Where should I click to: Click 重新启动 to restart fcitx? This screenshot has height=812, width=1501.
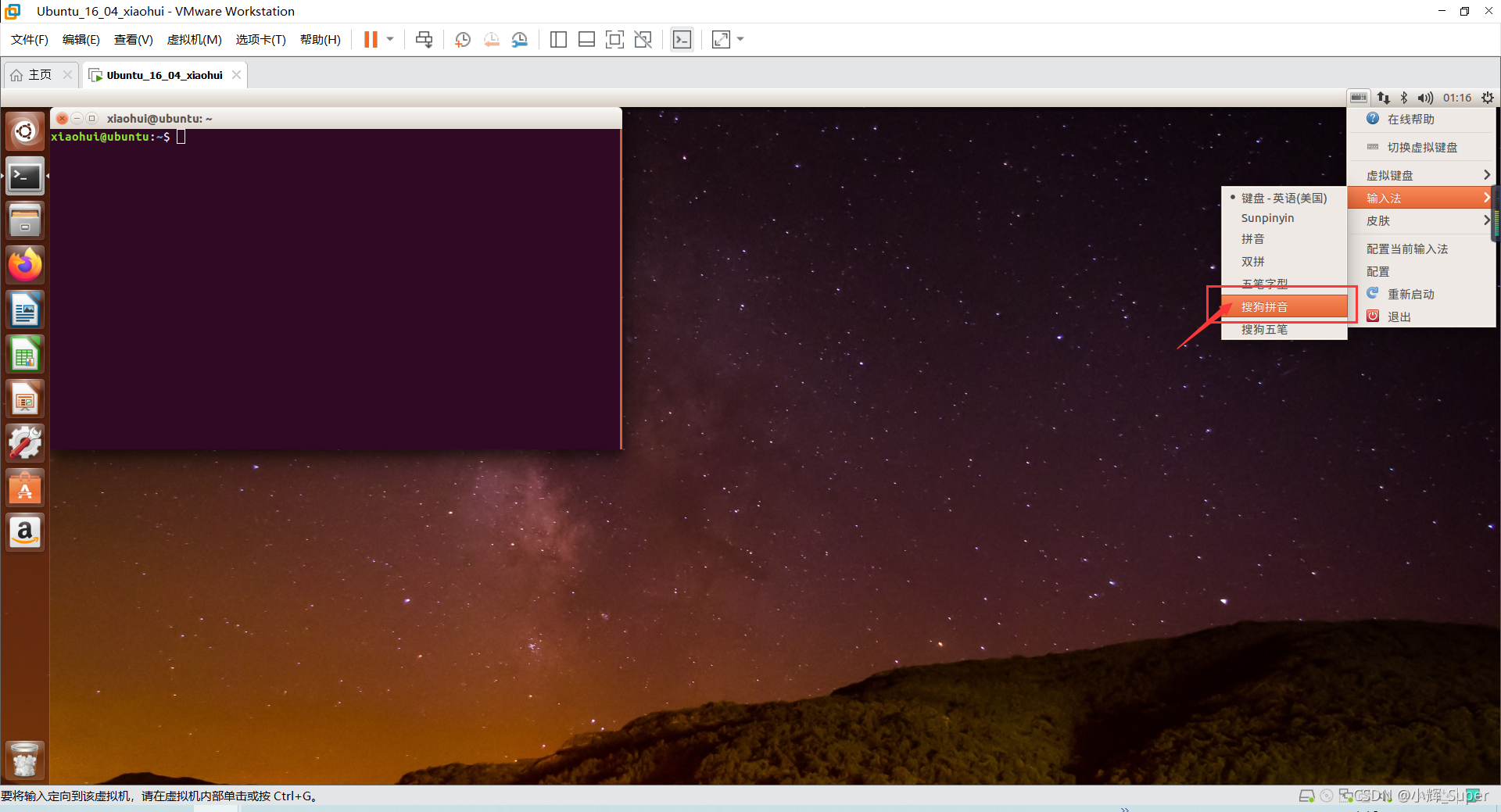pyautogui.click(x=1421, y=294)
